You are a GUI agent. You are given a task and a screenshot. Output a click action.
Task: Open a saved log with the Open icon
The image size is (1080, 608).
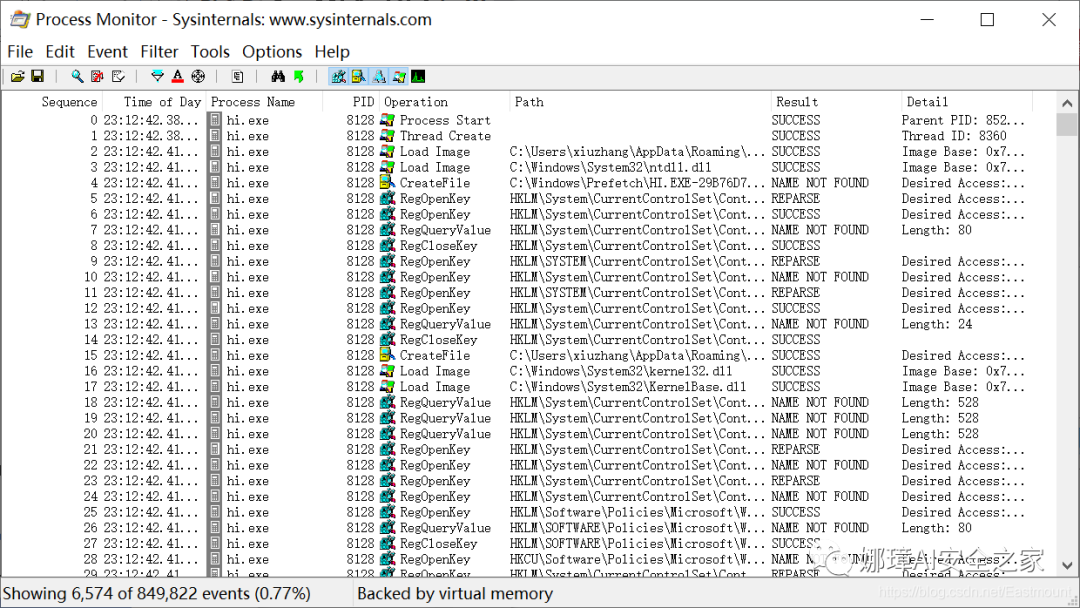18,76
